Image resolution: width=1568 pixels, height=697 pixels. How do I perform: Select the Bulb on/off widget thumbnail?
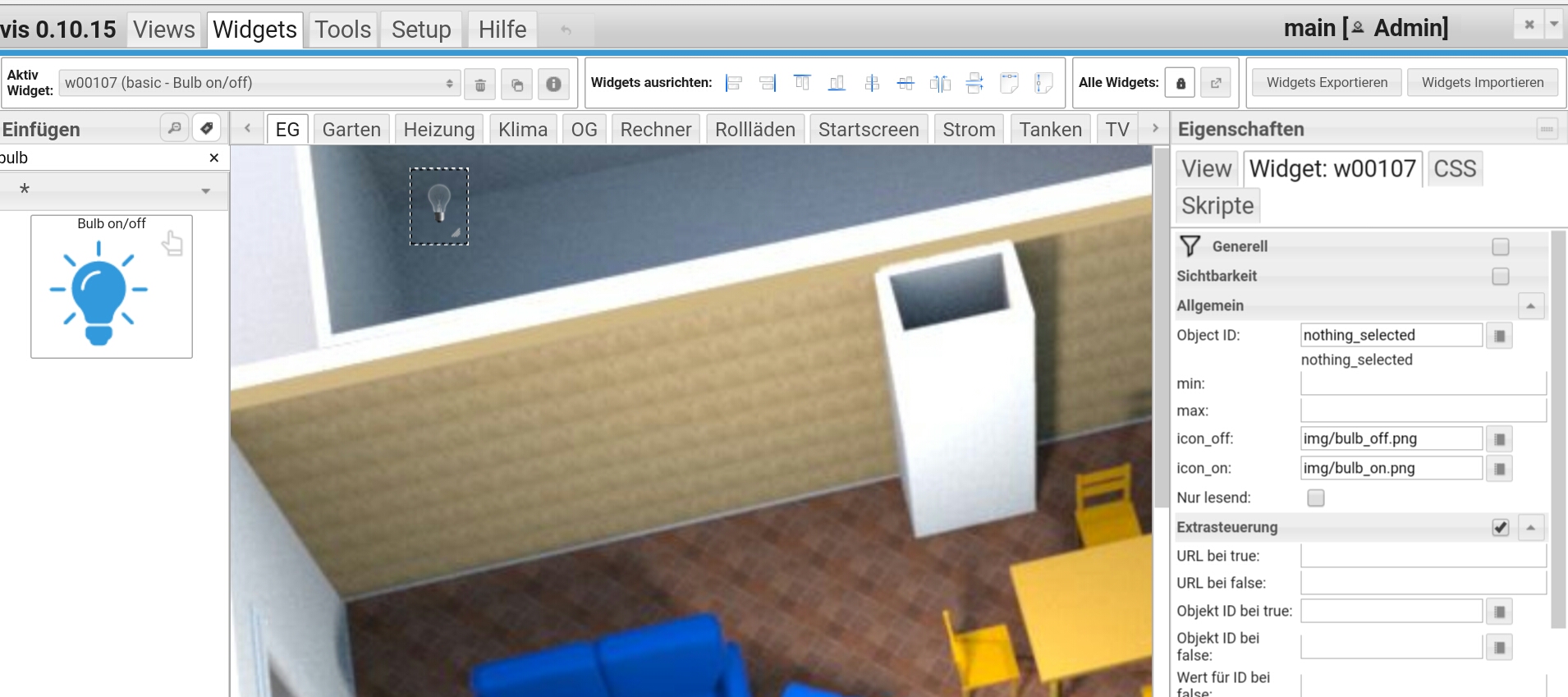pos(112,287)
